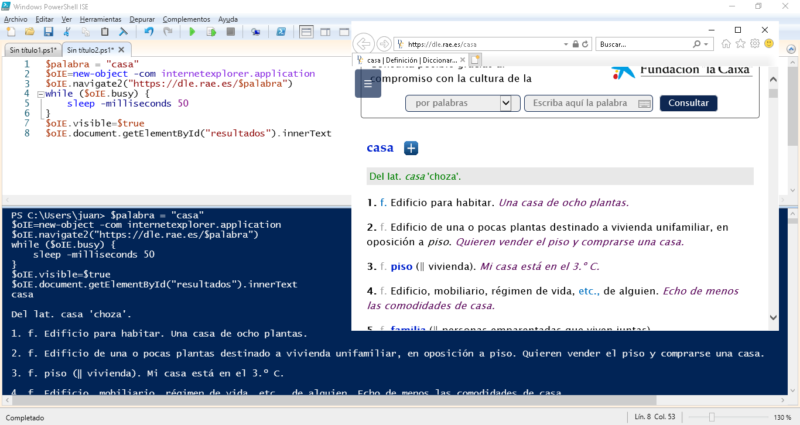Click the Open script folder icon
The height and width of the screenshot is (425, 800).
pyautogui.click(x=31, y=32)
